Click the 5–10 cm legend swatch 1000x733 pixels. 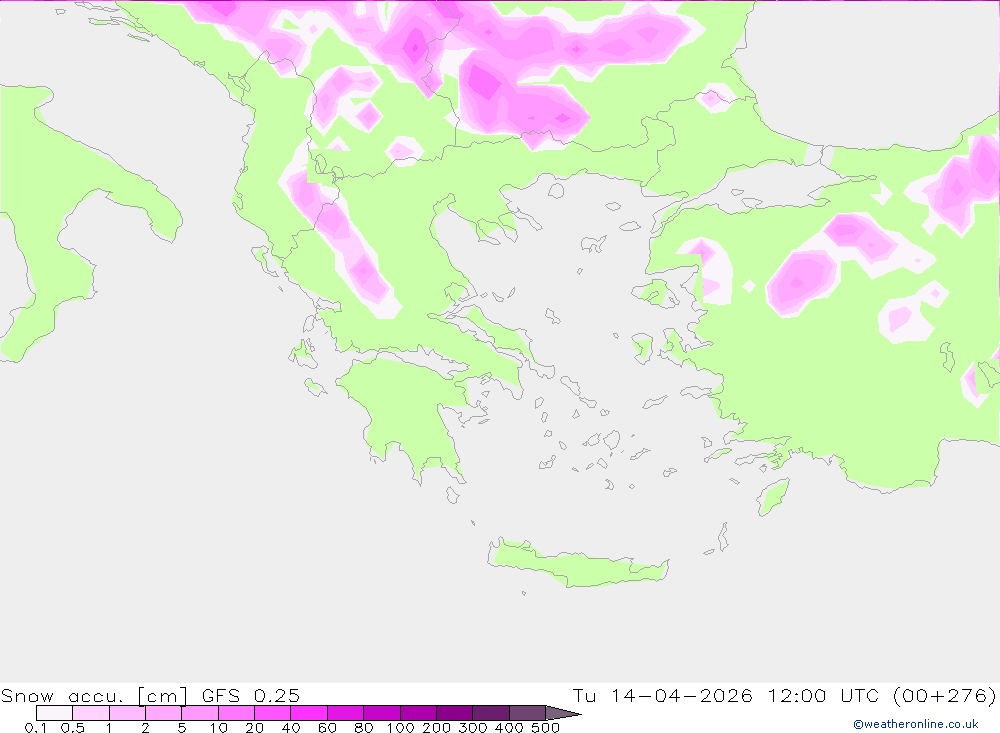click(200, 713)
